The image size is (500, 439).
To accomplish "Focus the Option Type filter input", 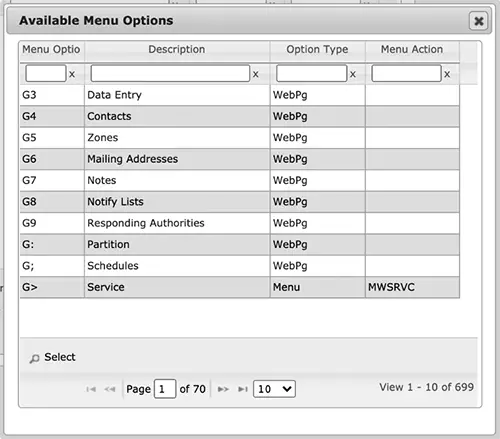I will pos(312,73).
